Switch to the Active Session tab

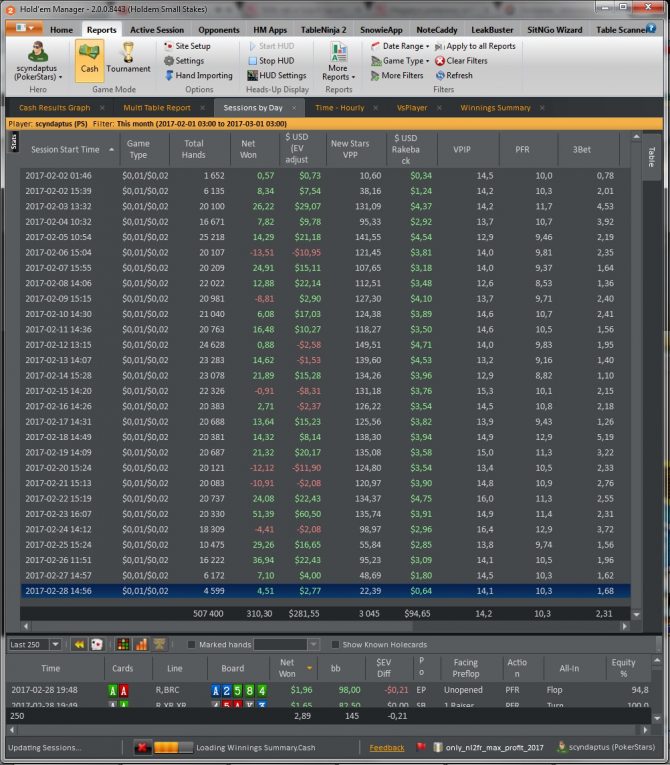[157, 30]
